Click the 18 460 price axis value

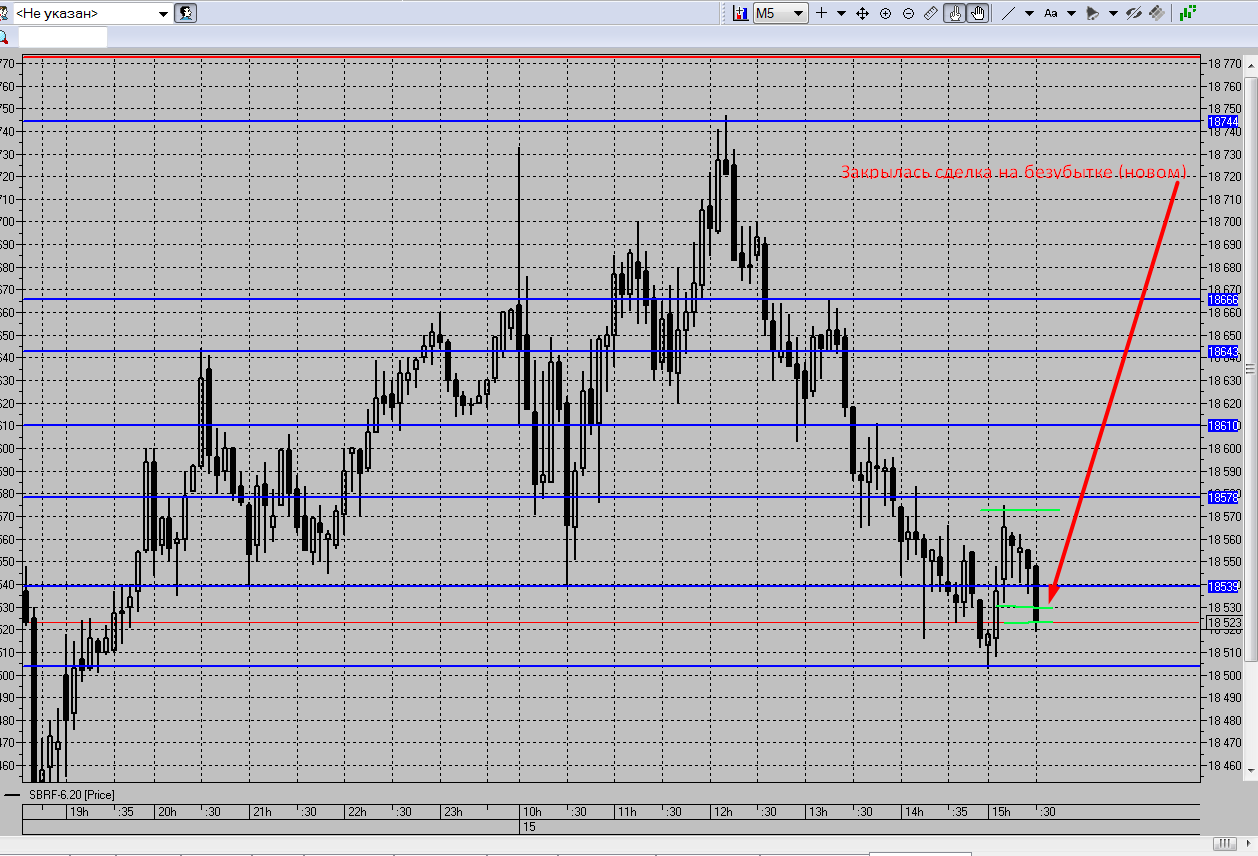coord(1223,766)
